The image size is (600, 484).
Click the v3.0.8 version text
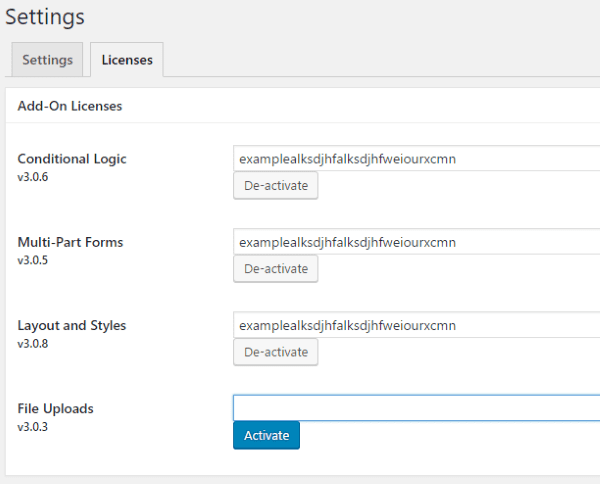tap(33, 343)
